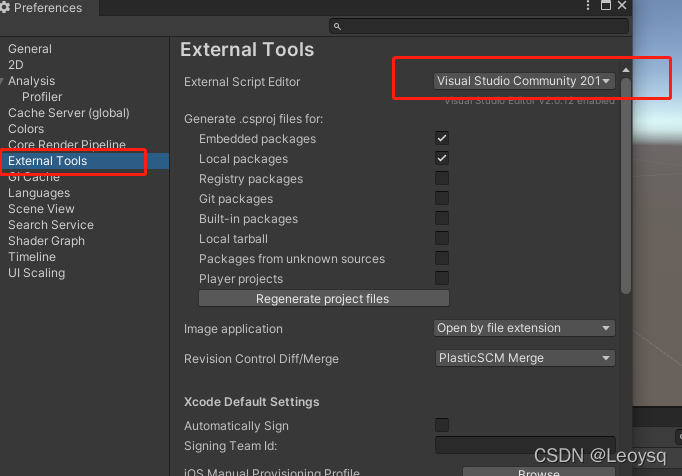Viewport: 682px width, 476px height.
Task: Open Core Render Pipeline preferences
Action: coord(67,144)
